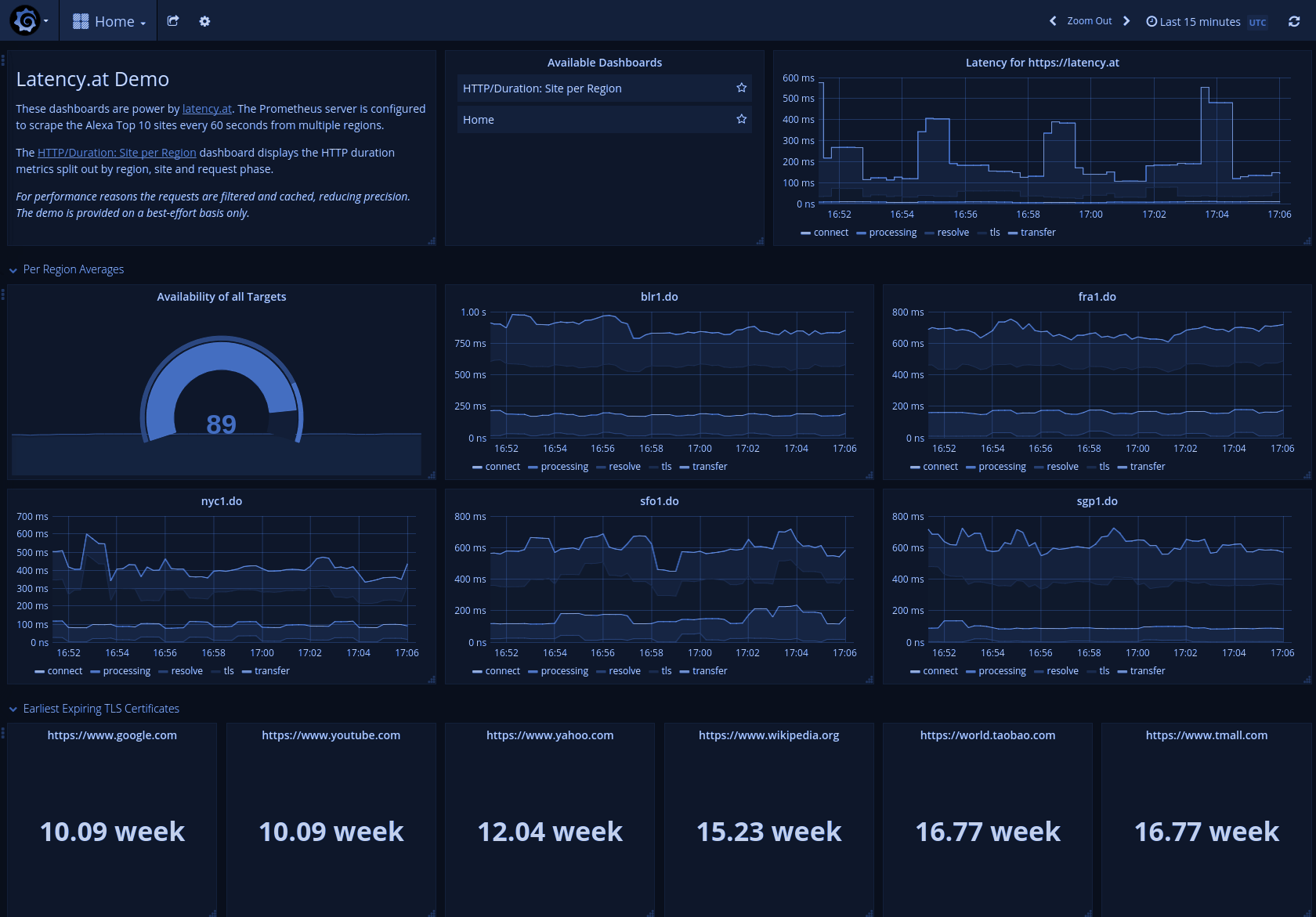The height and width of the screenshot is (917, 1316).
Task: Click connect color swatch in blr1.do legend
Action: (477, 468)
